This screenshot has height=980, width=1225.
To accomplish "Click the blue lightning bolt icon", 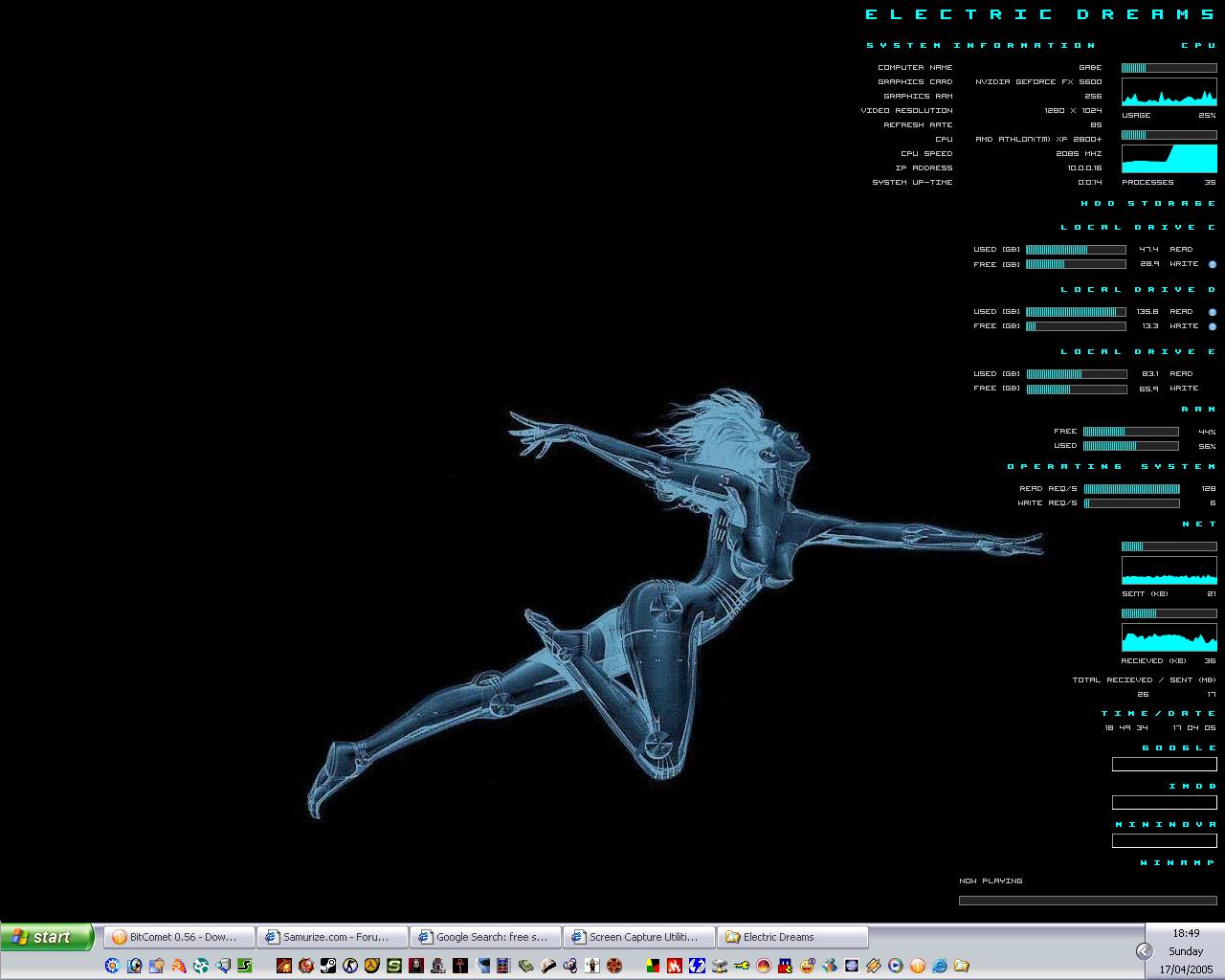I will [x=697, y=966].
